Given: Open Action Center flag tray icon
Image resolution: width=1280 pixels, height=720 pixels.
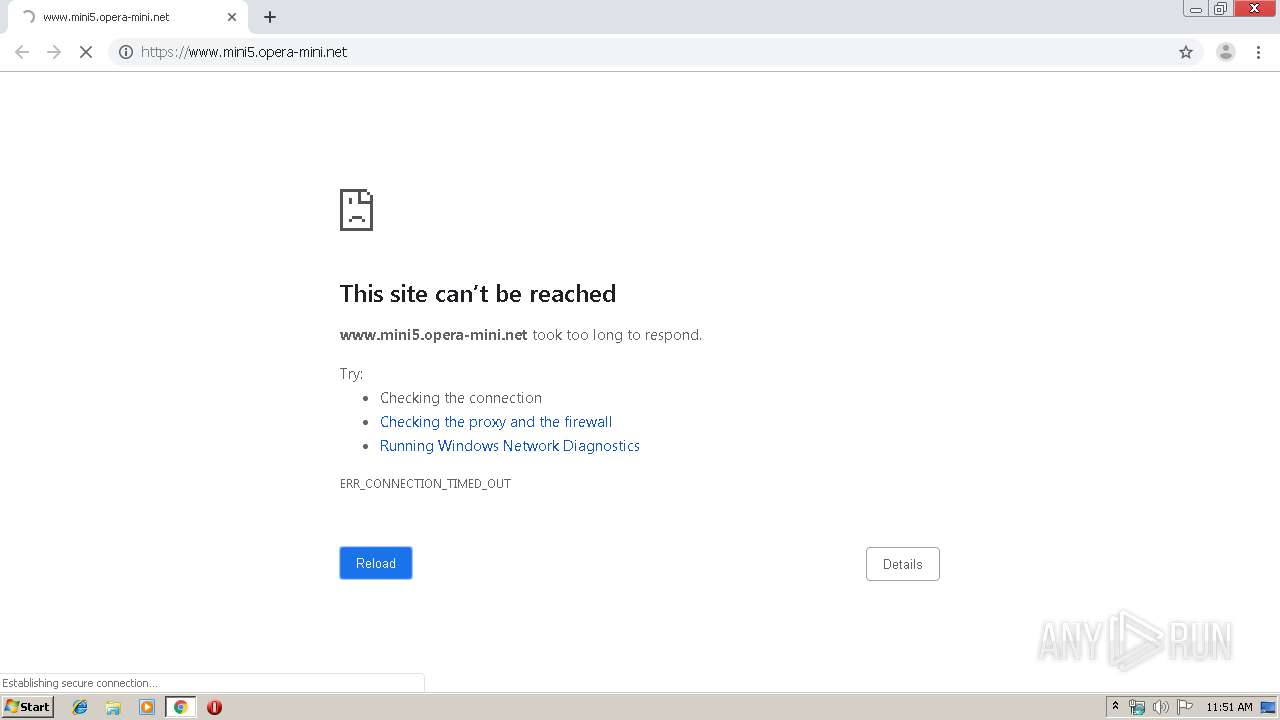Looking at the screenshot, I should tap(1185, 707).
